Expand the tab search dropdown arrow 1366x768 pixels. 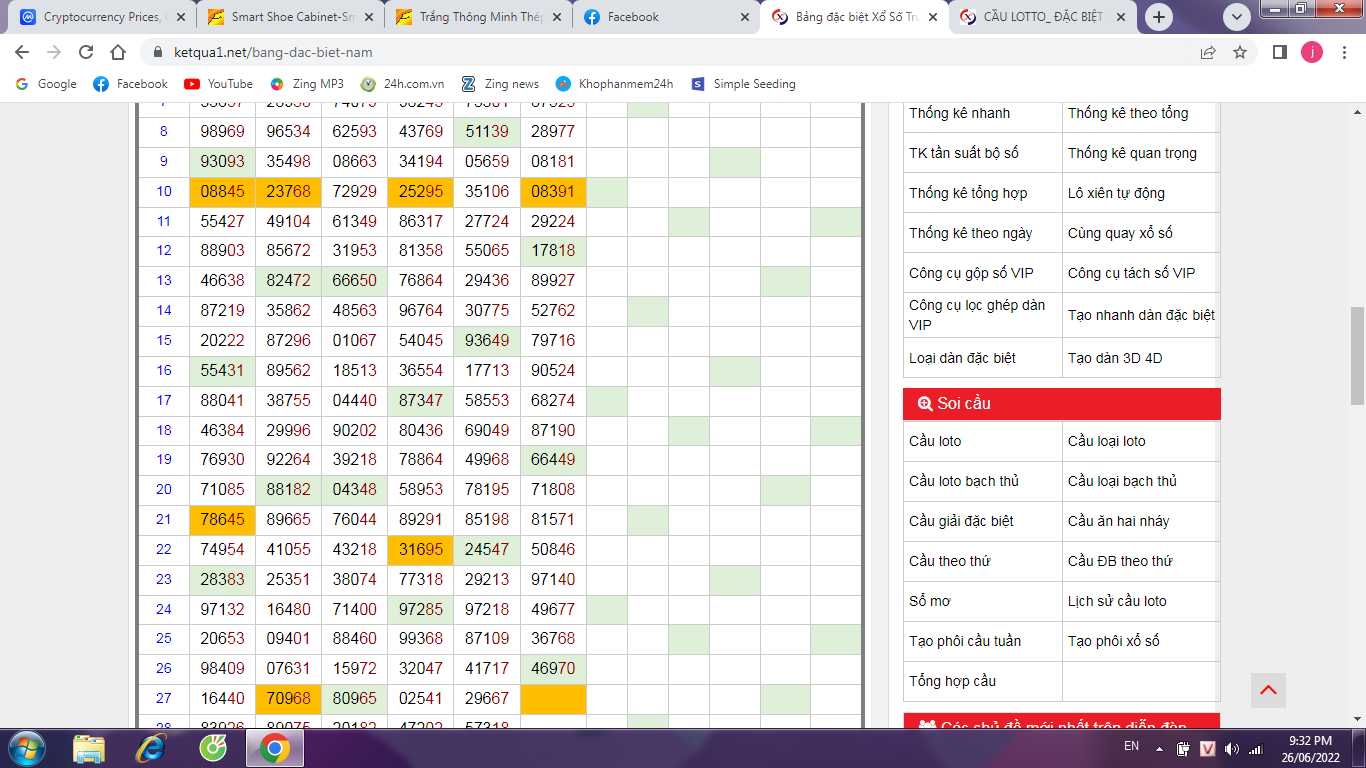tap(1237, 17)
